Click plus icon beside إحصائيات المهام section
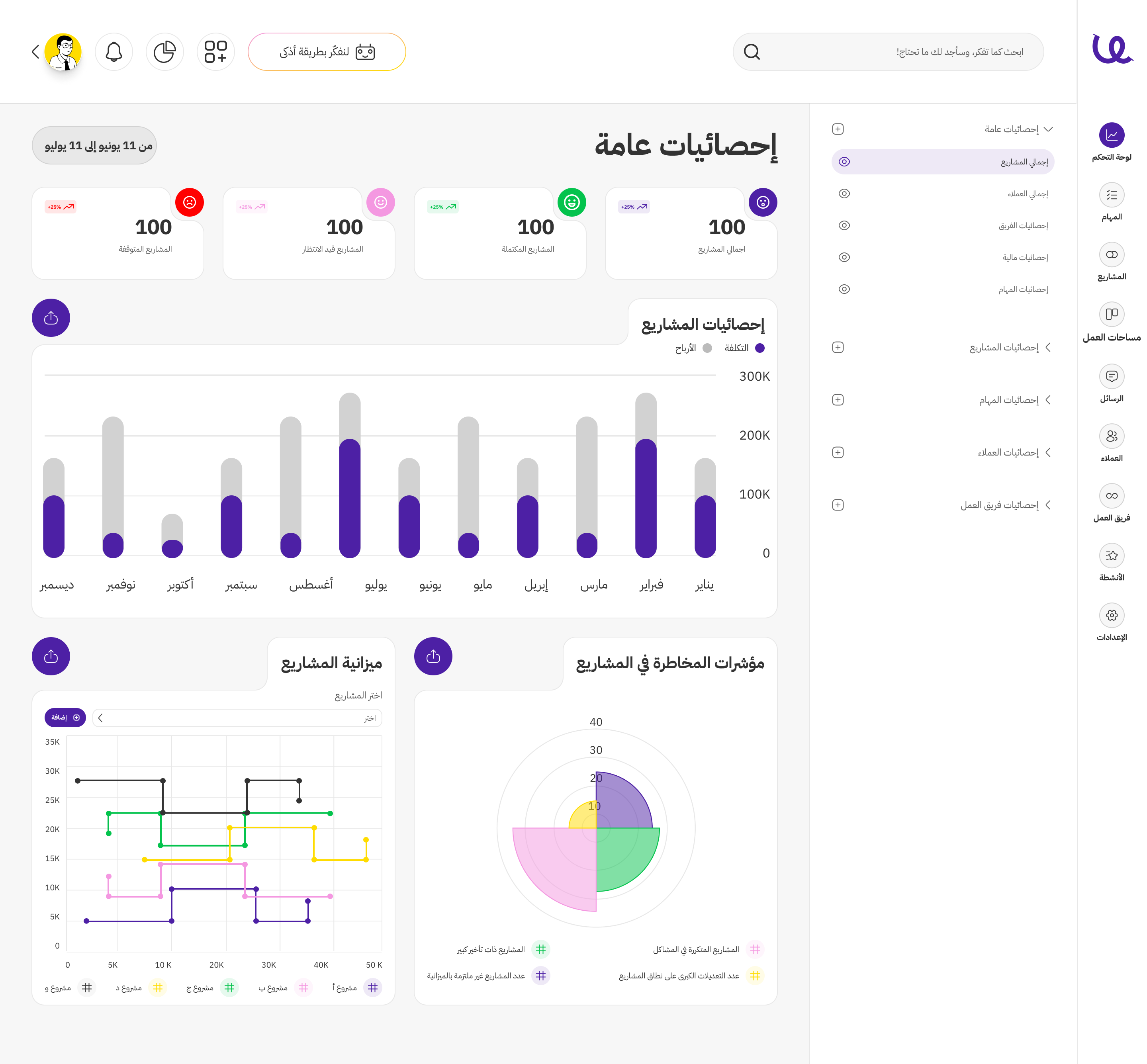The height and width of the screenshot is (1064, 1147). click(838, 399)
